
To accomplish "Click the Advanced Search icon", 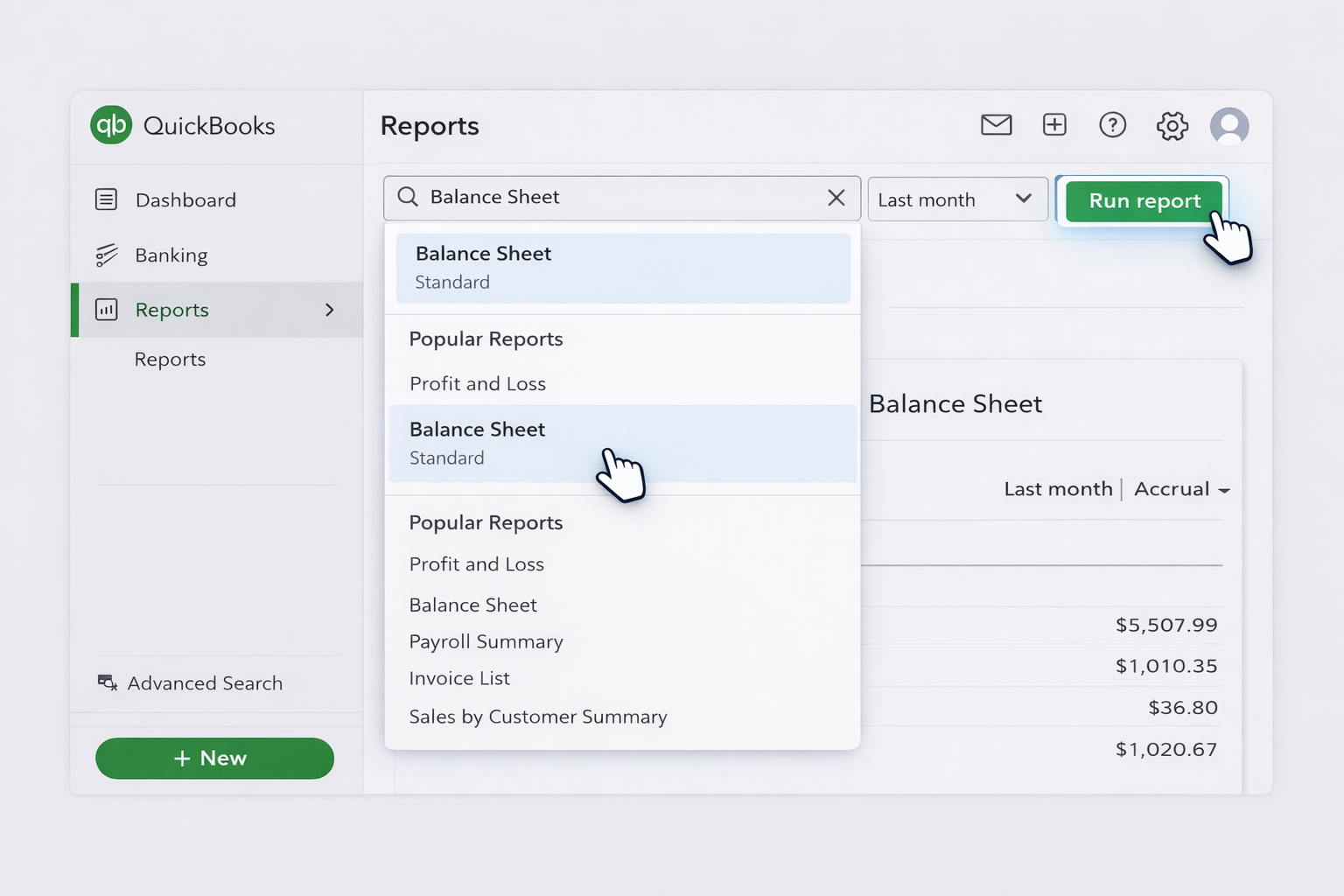I will click(x=107, y=682).
